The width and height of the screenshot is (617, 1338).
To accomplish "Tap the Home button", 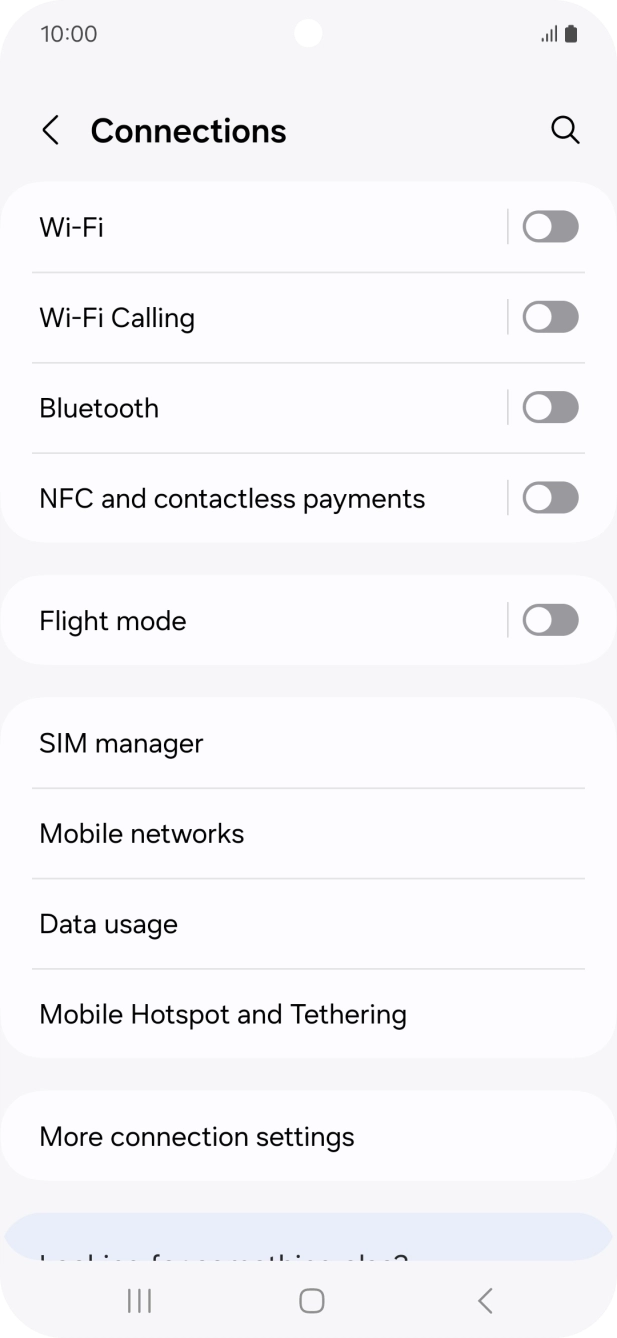I will coord(310,1301).
